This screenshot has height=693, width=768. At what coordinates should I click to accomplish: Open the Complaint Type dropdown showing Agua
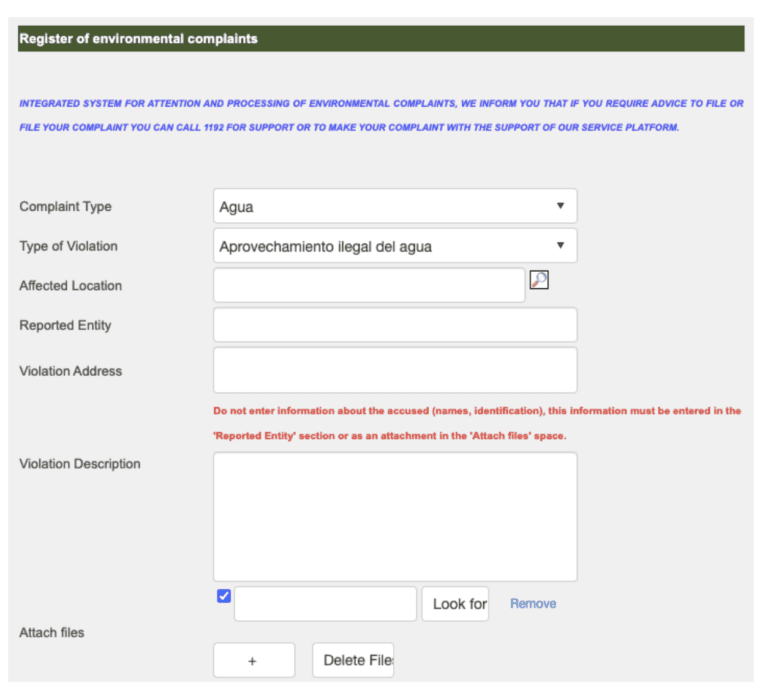click(x=395, y=207)
